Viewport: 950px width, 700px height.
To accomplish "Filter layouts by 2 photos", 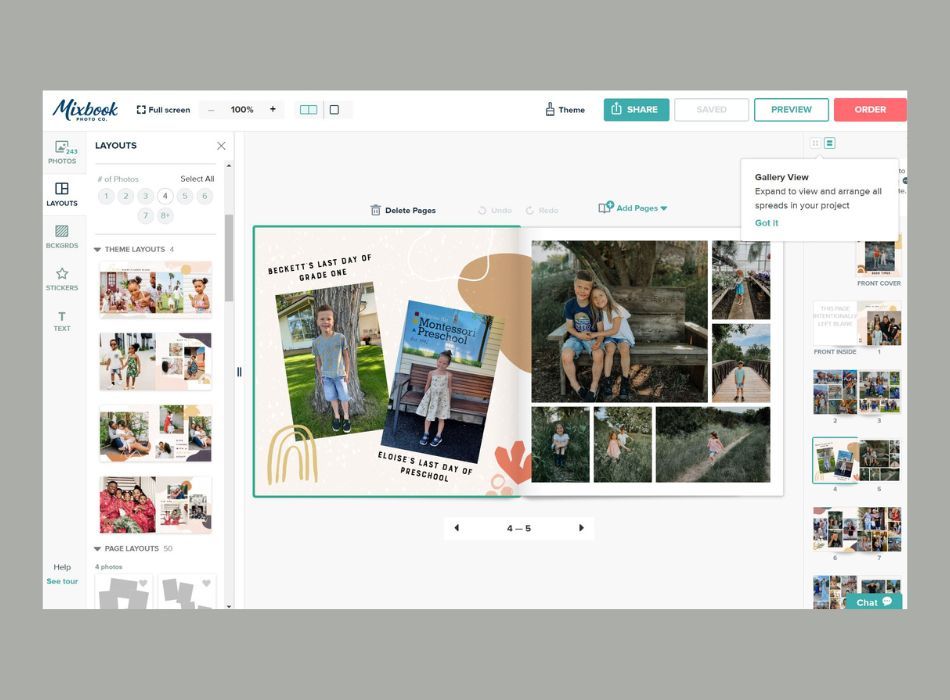I will 125,196.
